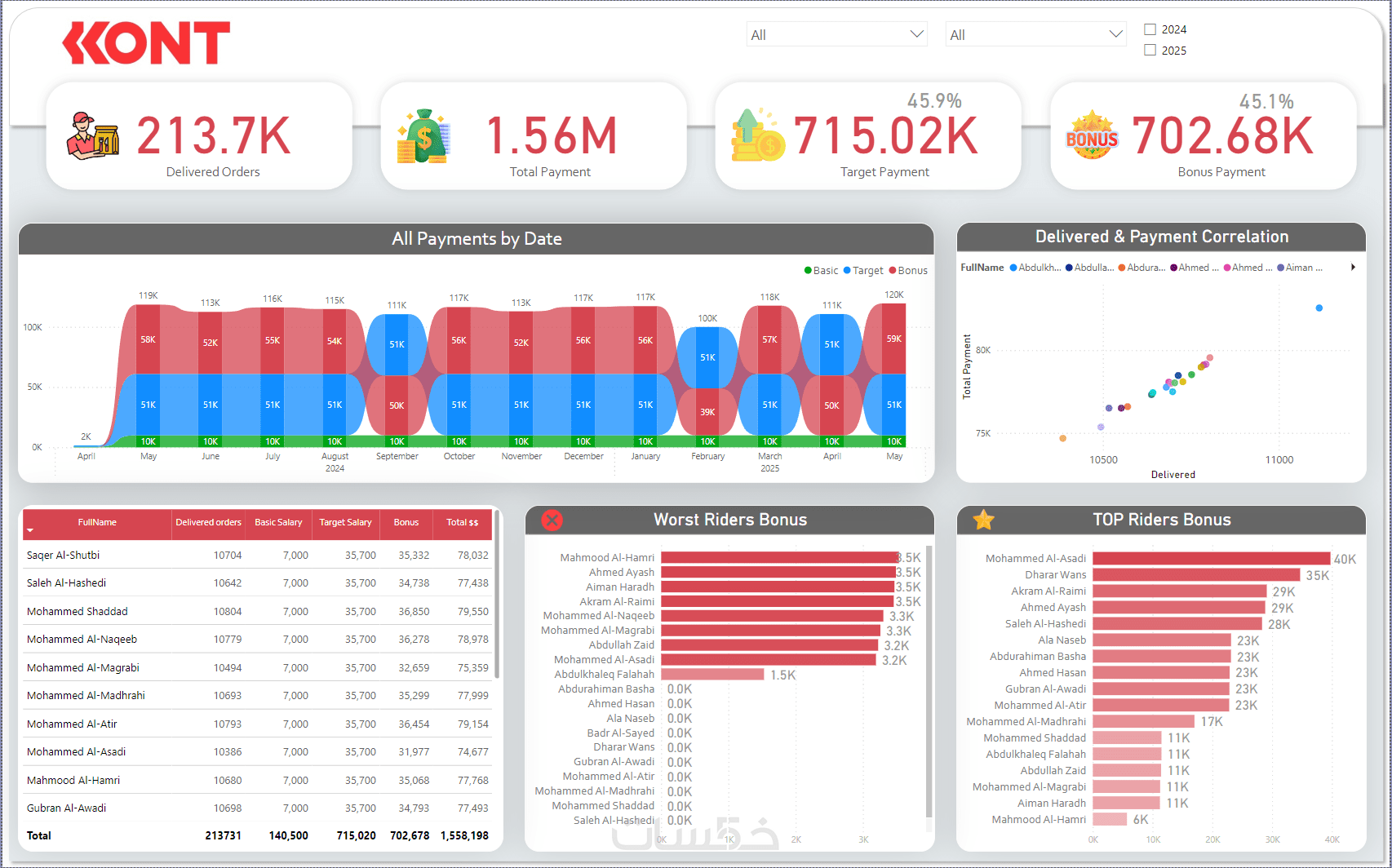Click the money bag icon
This screenshot has height=868, width=1392.
click(423, 135)
